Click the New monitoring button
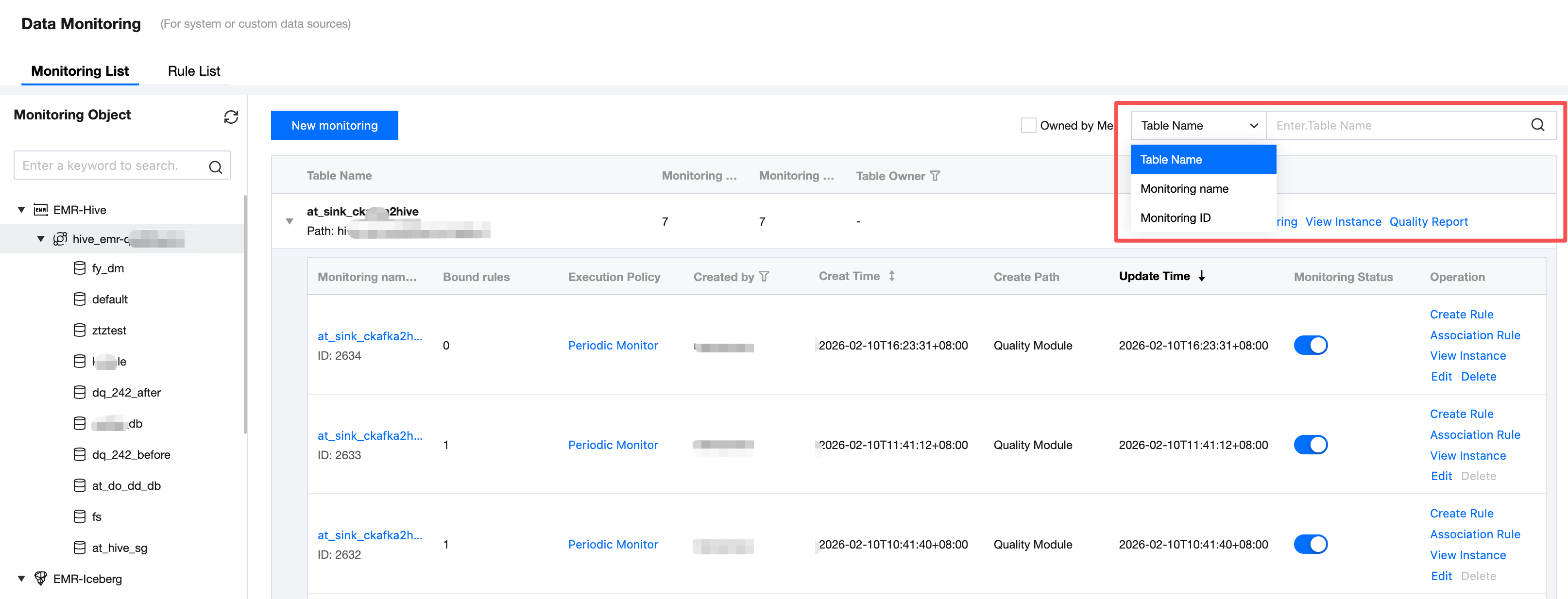This screenshot has height=599, width=1568. (x=334, y=125)
